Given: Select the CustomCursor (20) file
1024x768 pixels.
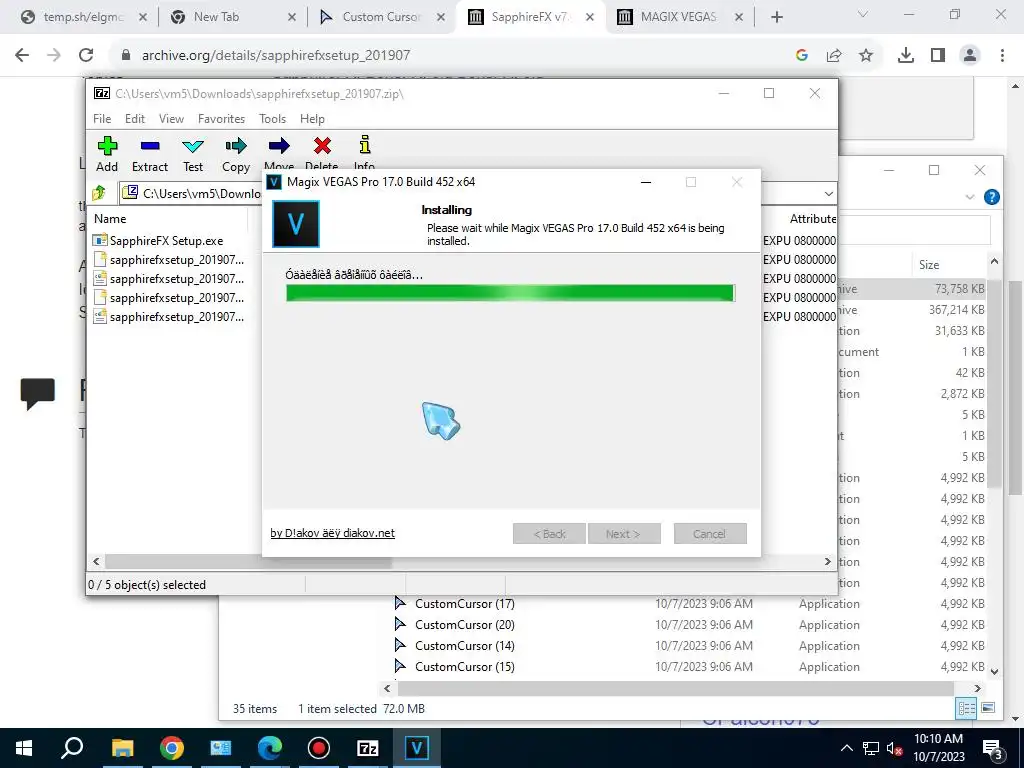Looking at the screenshot, I should (x=464, y=624).
